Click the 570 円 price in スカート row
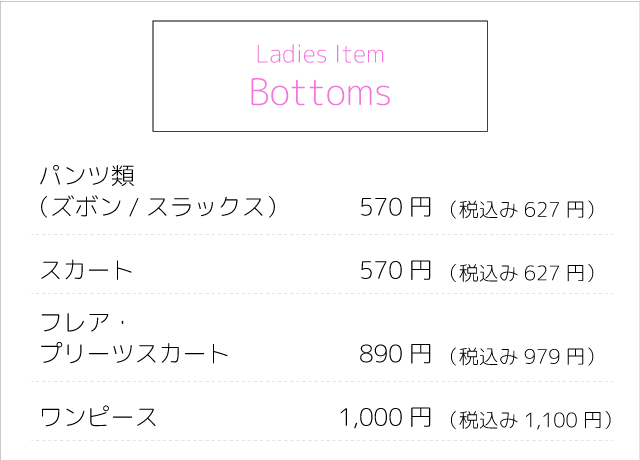Screen dimensions: 640x460 click(395, 270)
